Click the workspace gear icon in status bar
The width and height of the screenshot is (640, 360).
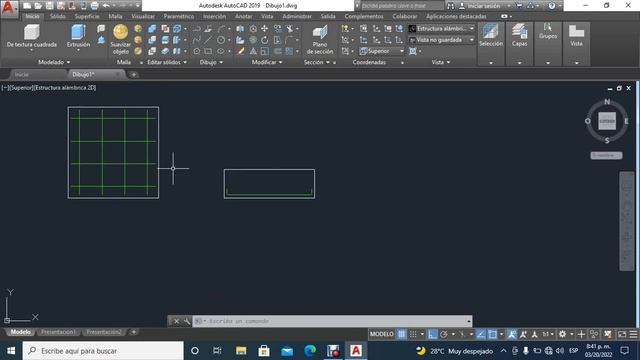pyautogui.click(x=562, y=334)
